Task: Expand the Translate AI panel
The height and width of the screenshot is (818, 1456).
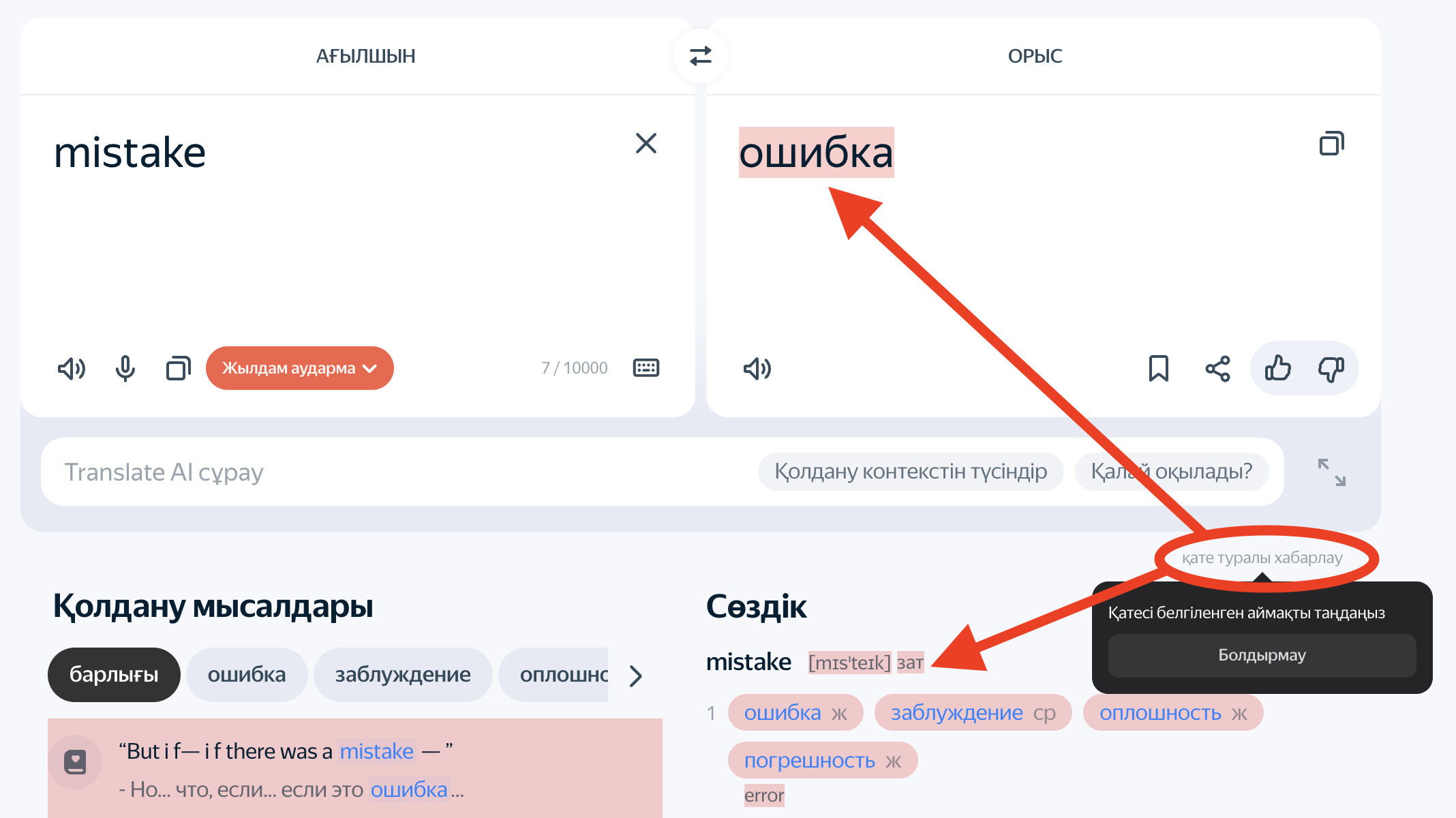Action: coord(1331,472)
